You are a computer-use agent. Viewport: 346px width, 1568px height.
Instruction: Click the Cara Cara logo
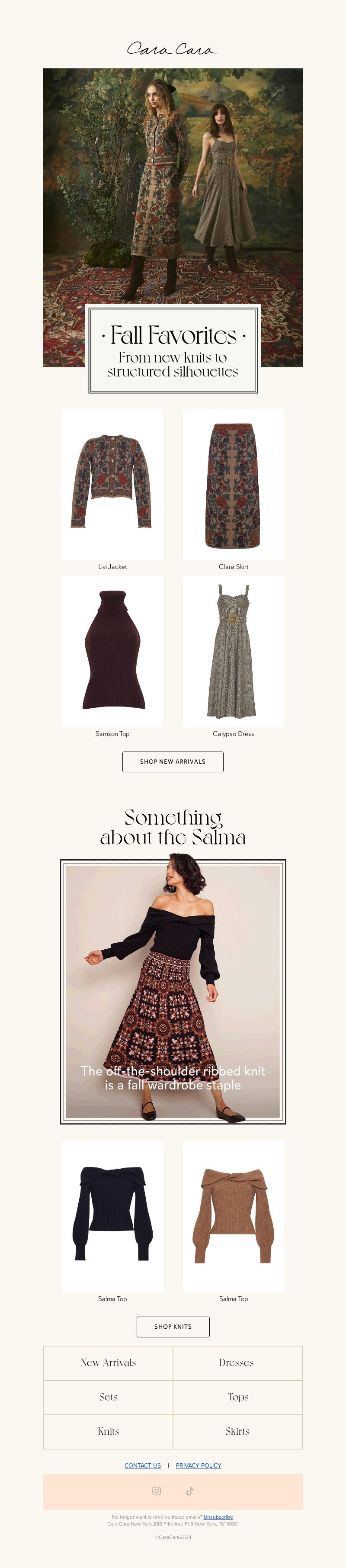[173, 49]
